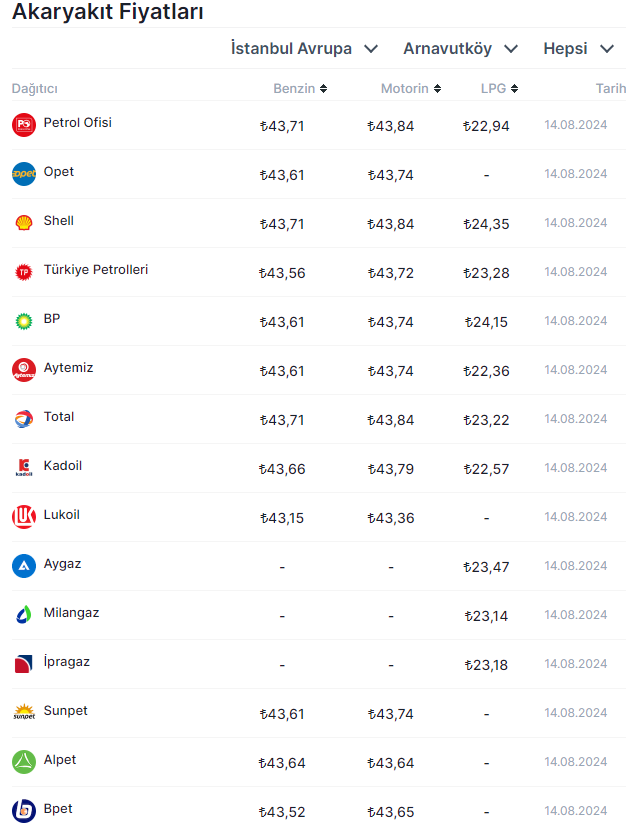Click the Sunpet logo icon
This screenshot has width=626, height=823.
tap(23, 713)
